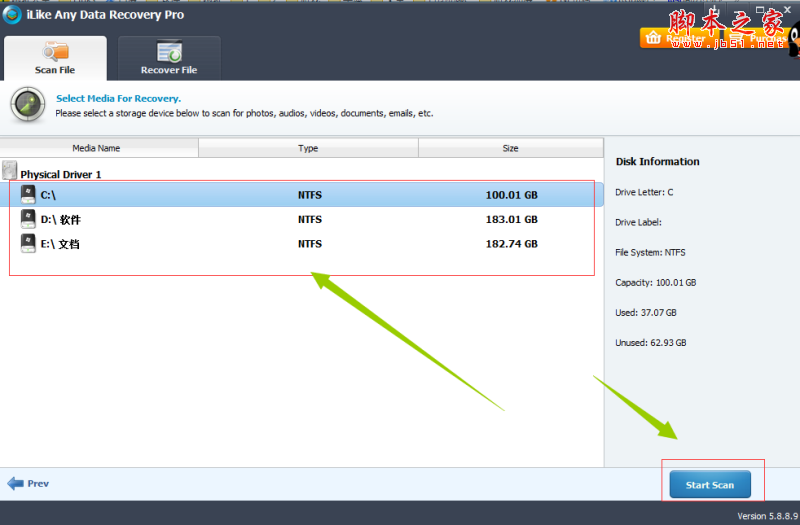Click the Select Media For Recovery heading
Screen dimensions: 800x525
[118, 98]
